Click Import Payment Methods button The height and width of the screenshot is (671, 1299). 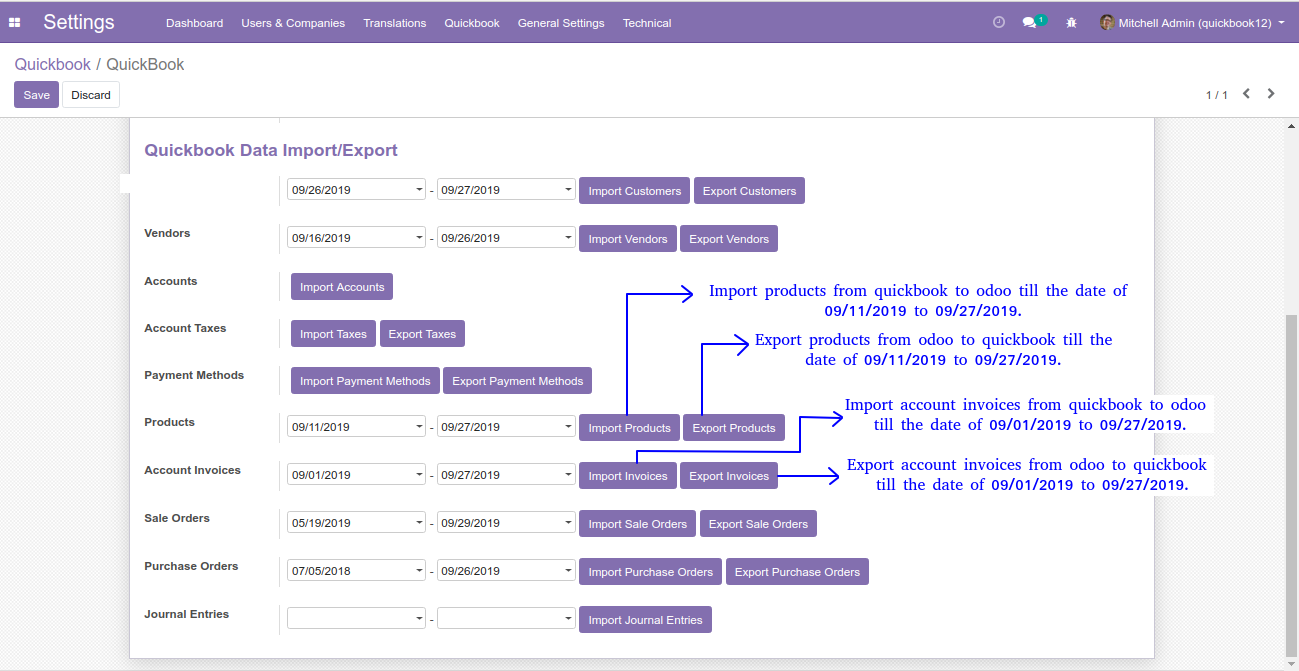tap(365, 381)
